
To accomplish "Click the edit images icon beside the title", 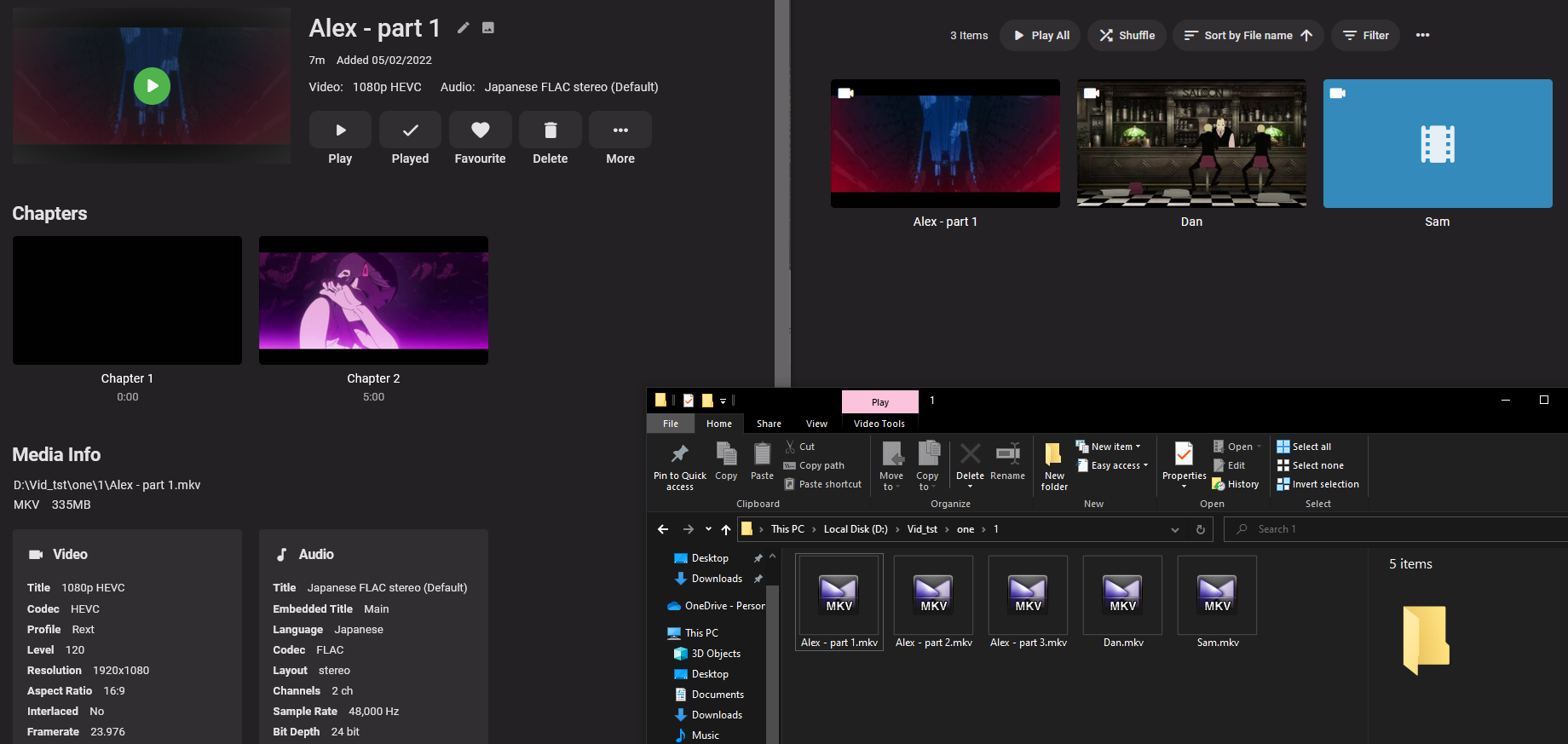I will point(488,28).
